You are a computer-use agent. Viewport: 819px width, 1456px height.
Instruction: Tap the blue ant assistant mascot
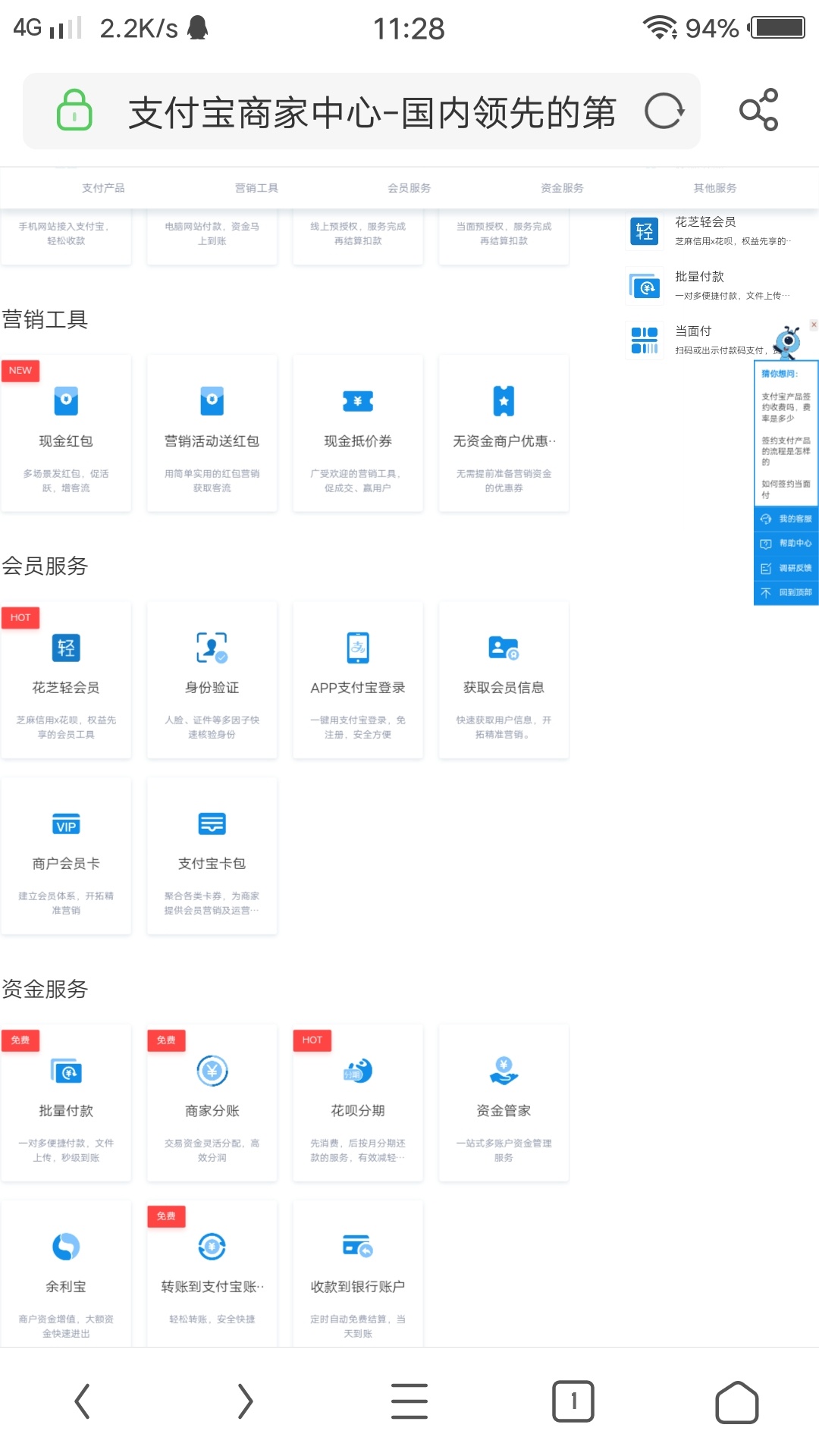tap(788, 342)
